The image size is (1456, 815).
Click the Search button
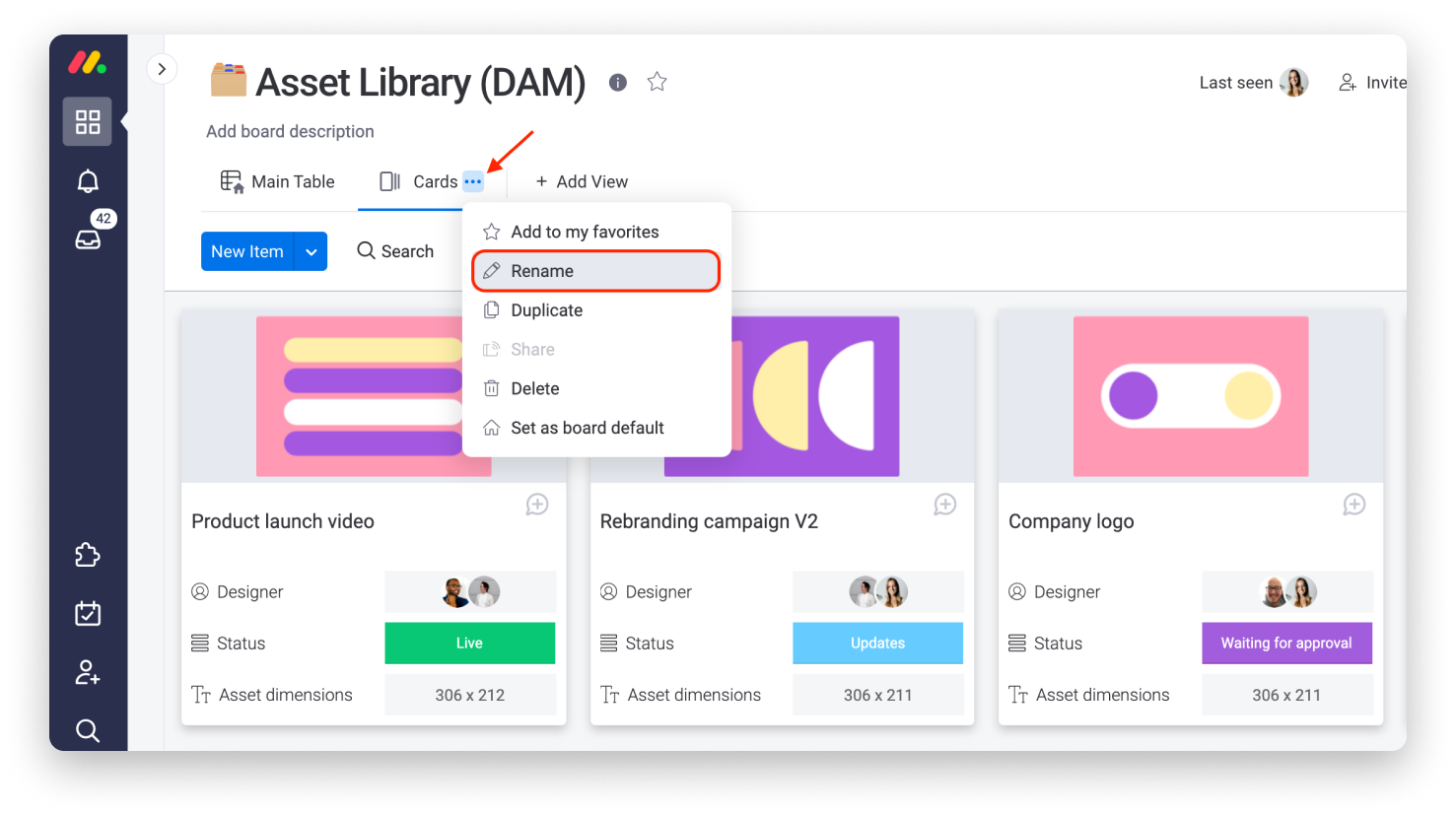395,251
